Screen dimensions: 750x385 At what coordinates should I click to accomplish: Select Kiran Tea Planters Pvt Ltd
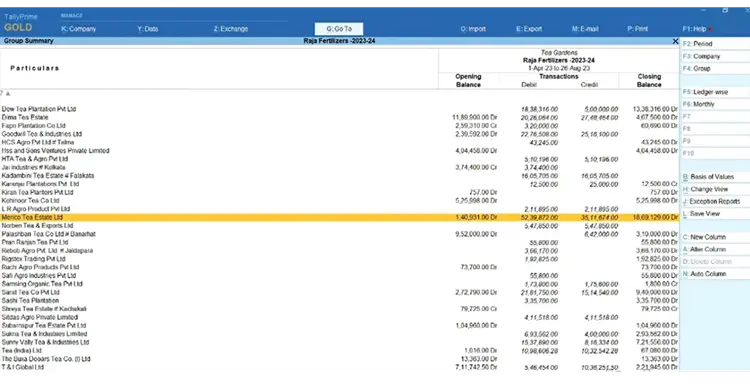click(37, 192)
